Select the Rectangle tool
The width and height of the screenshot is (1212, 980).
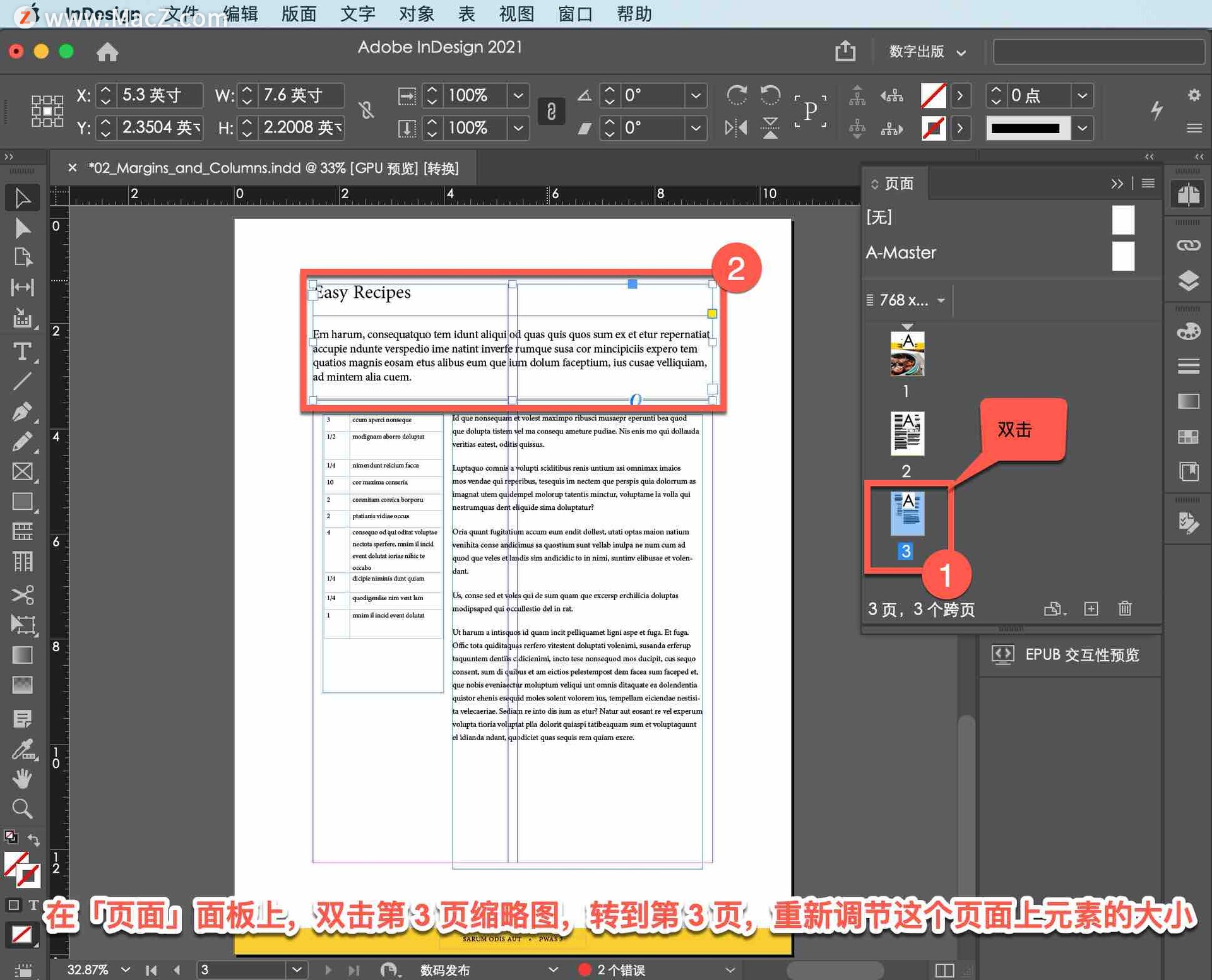(x=22, y=502)
